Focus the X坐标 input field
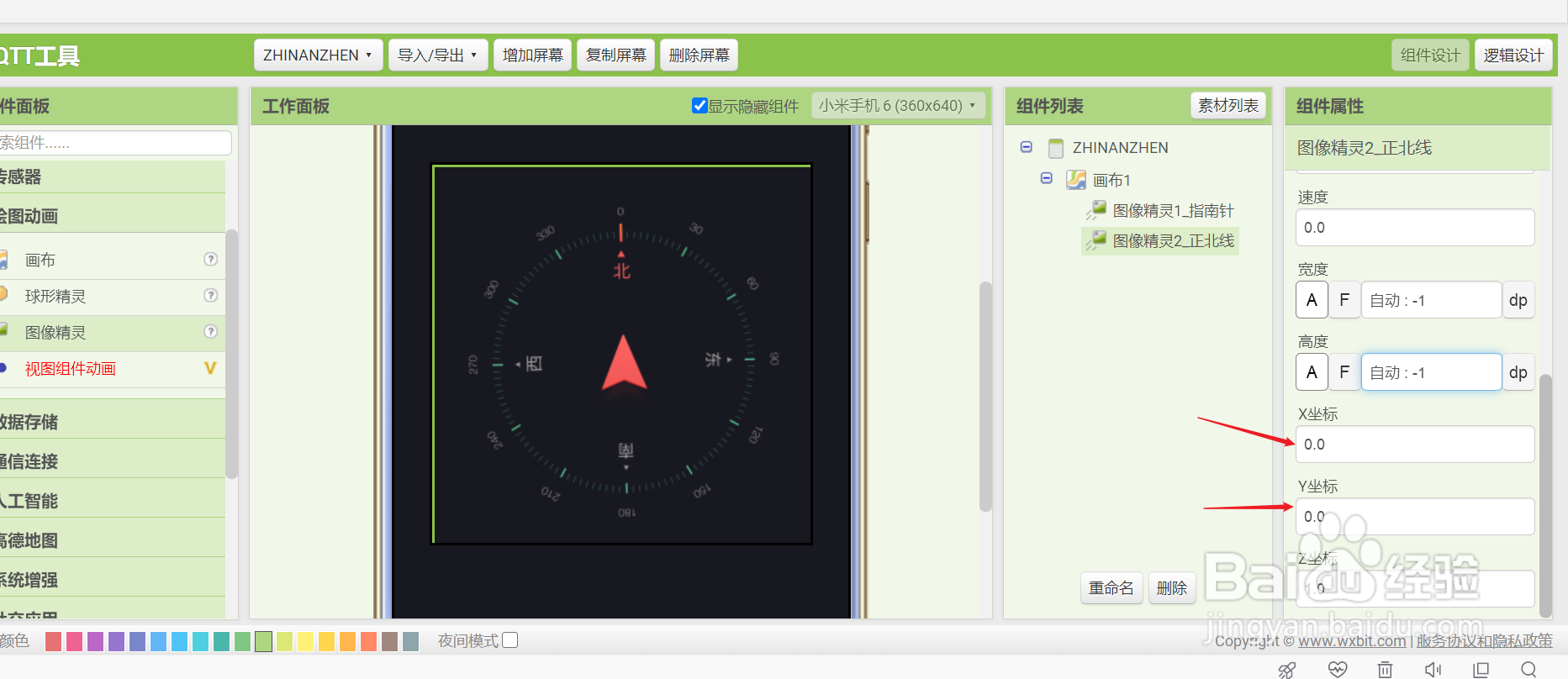The height and width of the screenshot is (679, 1568). [1415, 445]
